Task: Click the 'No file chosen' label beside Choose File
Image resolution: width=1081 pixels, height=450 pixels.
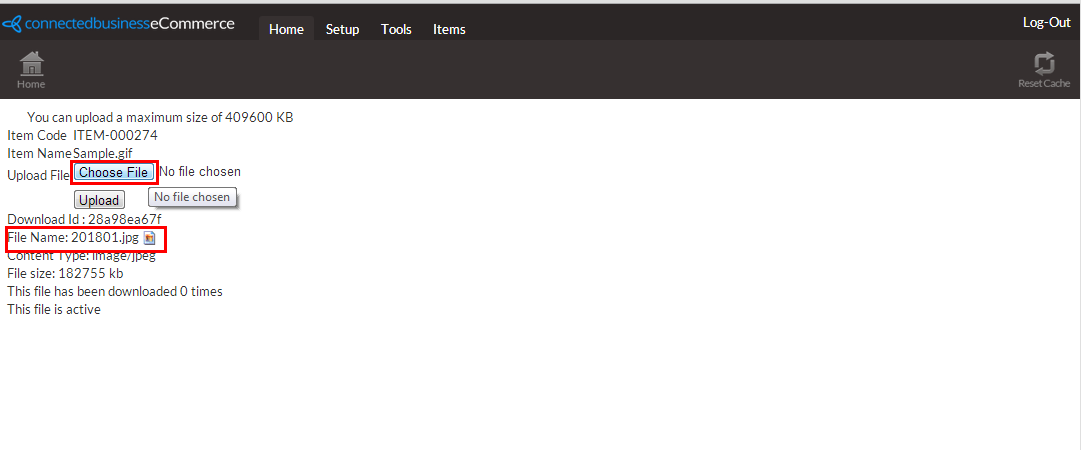Action: click(200, 171)
